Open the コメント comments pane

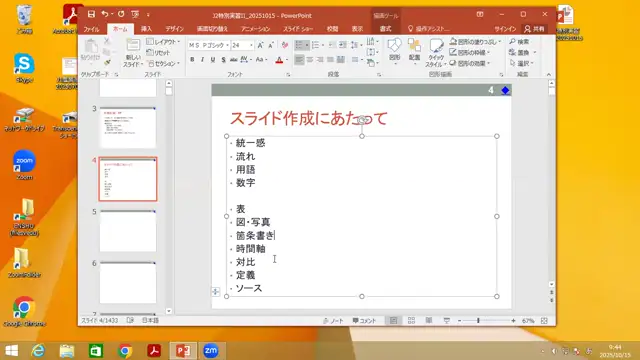(364, 321)
